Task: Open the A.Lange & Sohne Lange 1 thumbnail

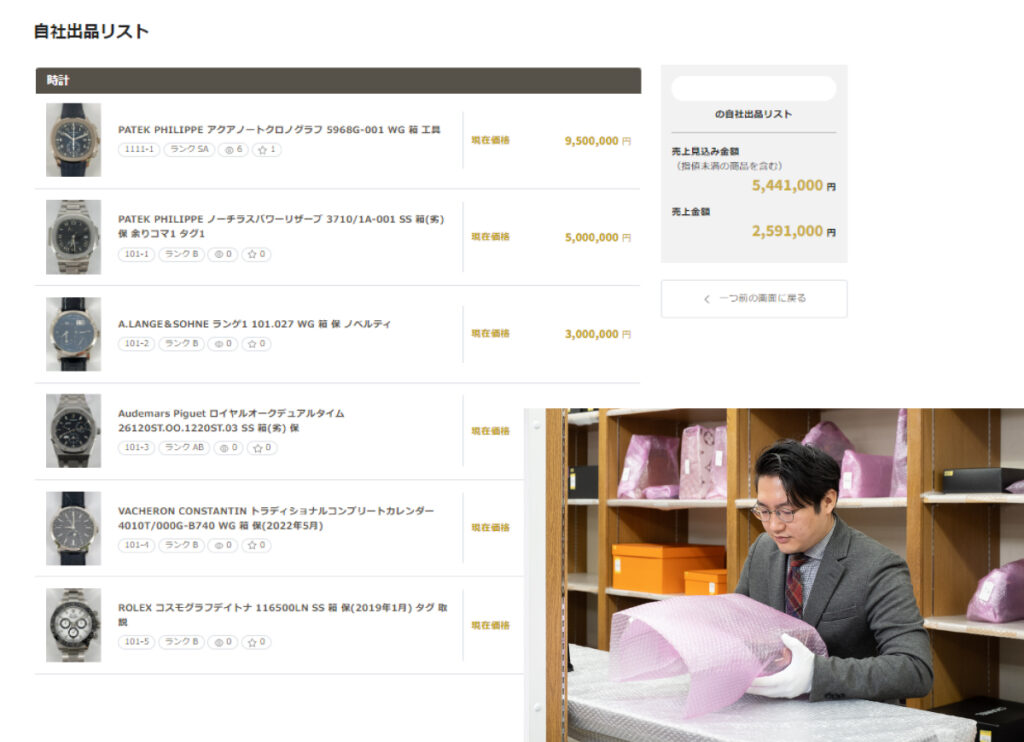Action: 73,334
